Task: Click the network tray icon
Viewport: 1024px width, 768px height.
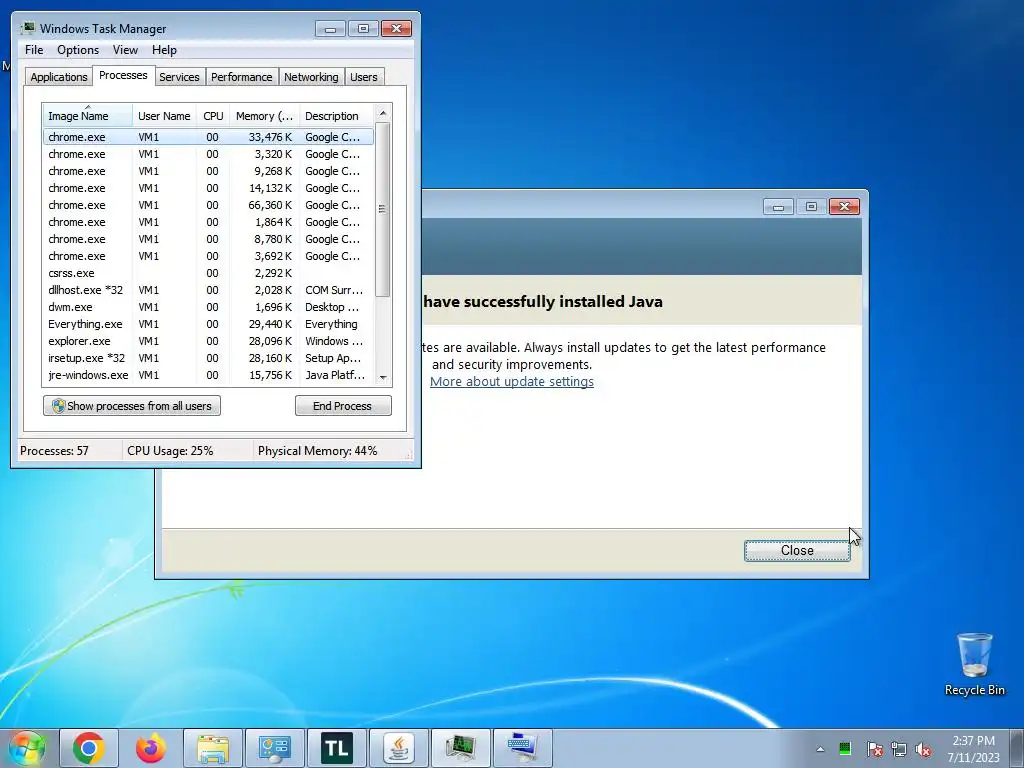Action: coord(899,749)
